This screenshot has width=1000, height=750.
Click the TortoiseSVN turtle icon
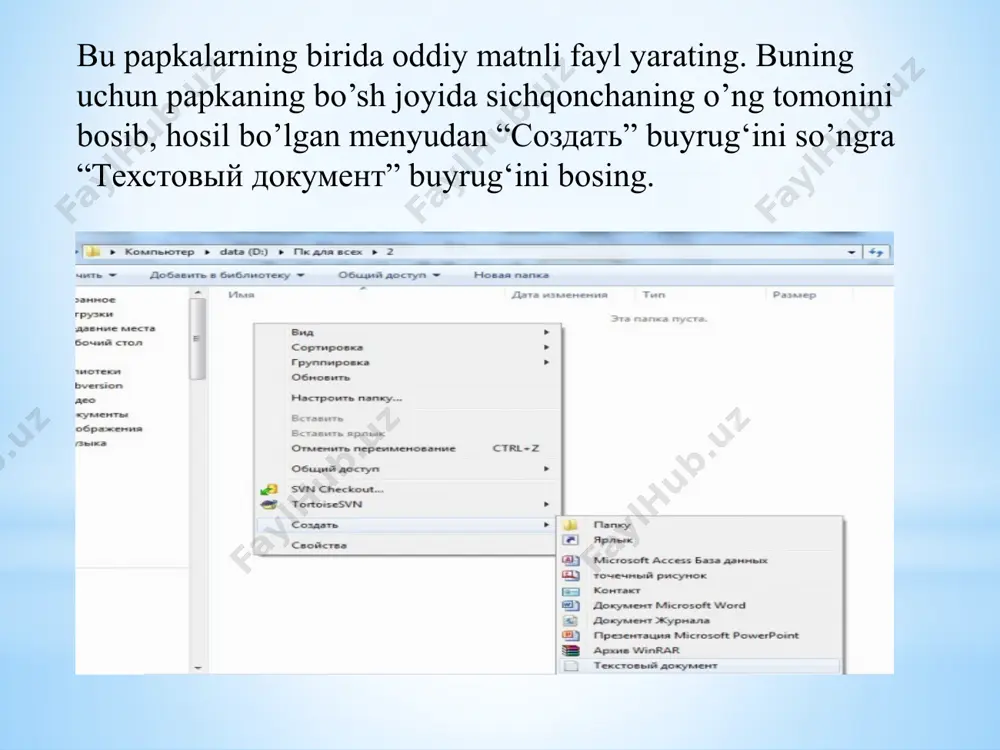point(269,504)
